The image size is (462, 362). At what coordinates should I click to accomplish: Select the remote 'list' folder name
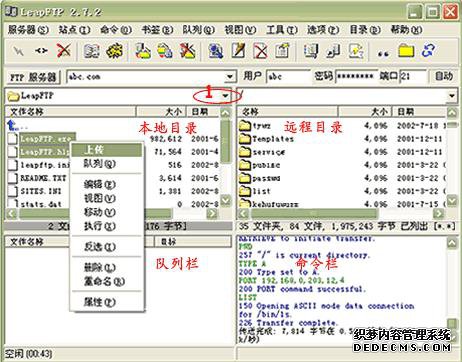pos(261,191)
